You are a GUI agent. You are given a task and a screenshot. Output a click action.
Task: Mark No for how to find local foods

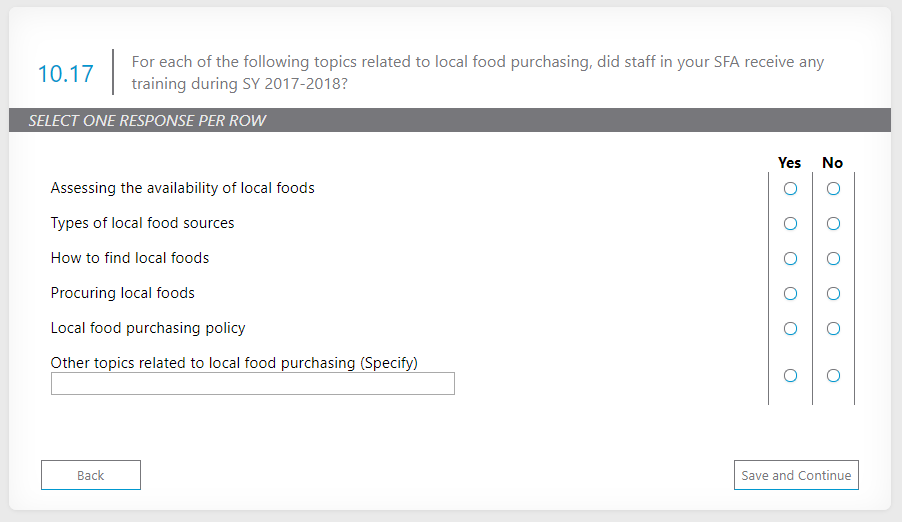[x=833, y=259]
